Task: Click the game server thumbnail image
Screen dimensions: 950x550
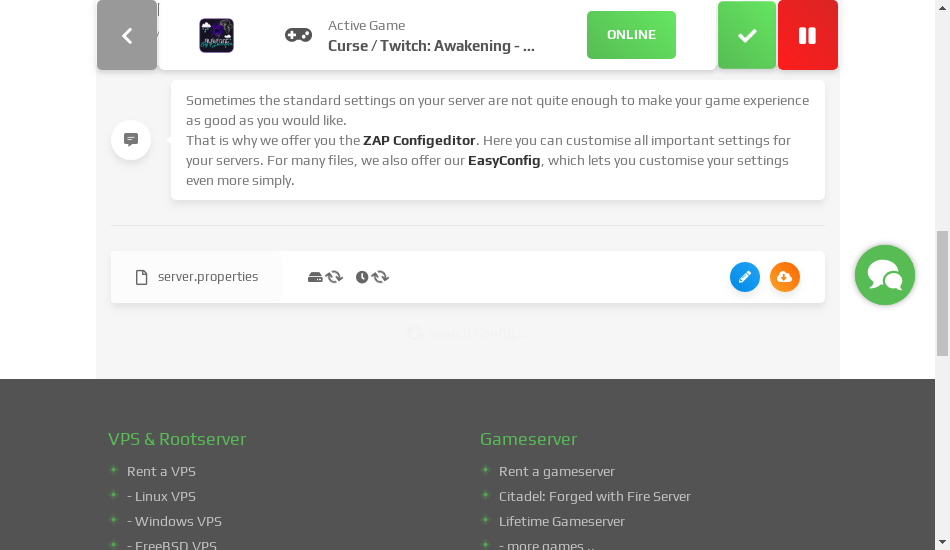Action: pyautogui.click(x=216, y=36)
